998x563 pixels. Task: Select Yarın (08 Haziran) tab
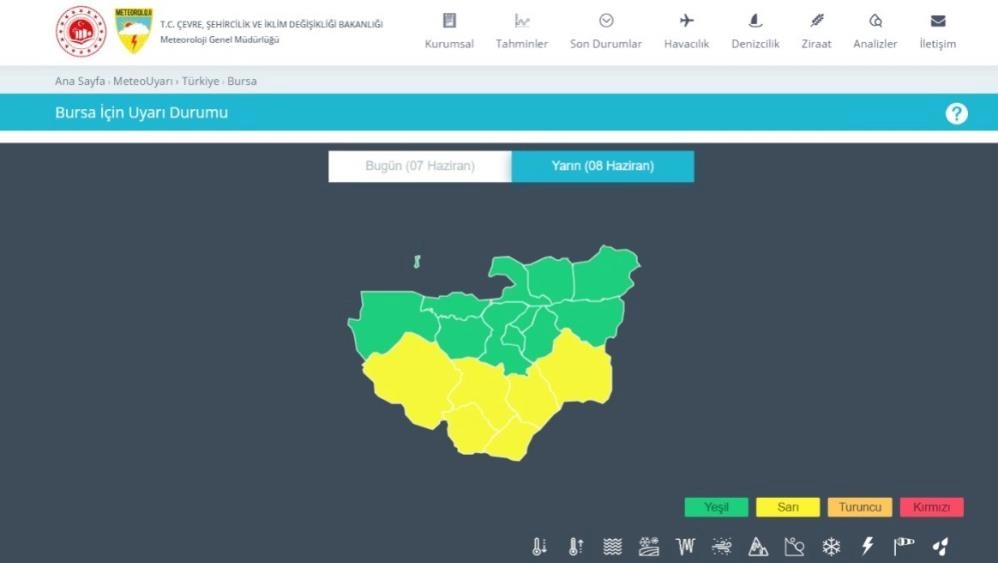coord(602,166)
